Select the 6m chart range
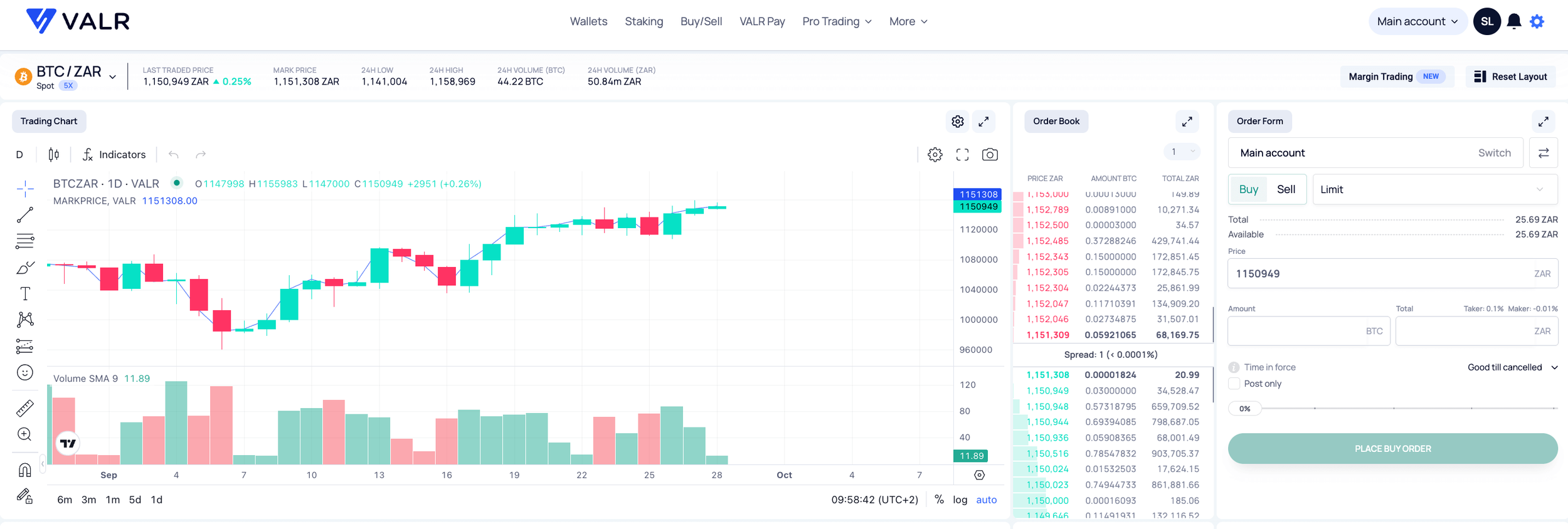The image size is (1568, 529). point(65,500)
